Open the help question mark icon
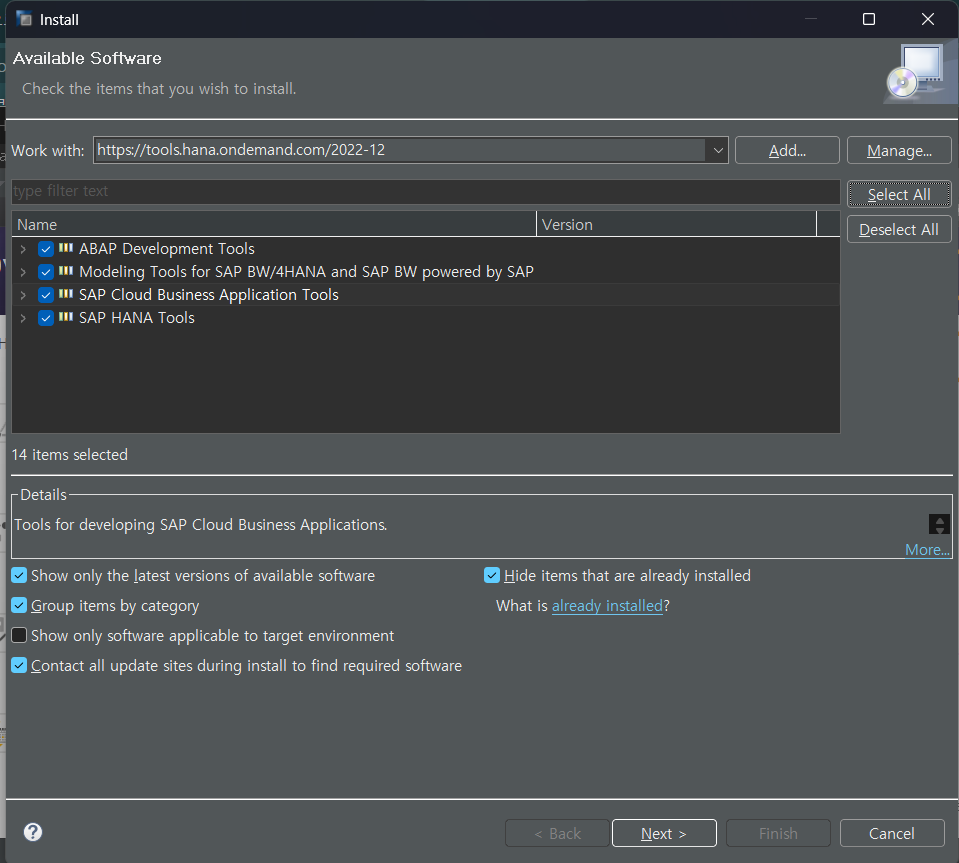Screen dimensions: 959x863 pyautogui.click(x=33, y=832)
